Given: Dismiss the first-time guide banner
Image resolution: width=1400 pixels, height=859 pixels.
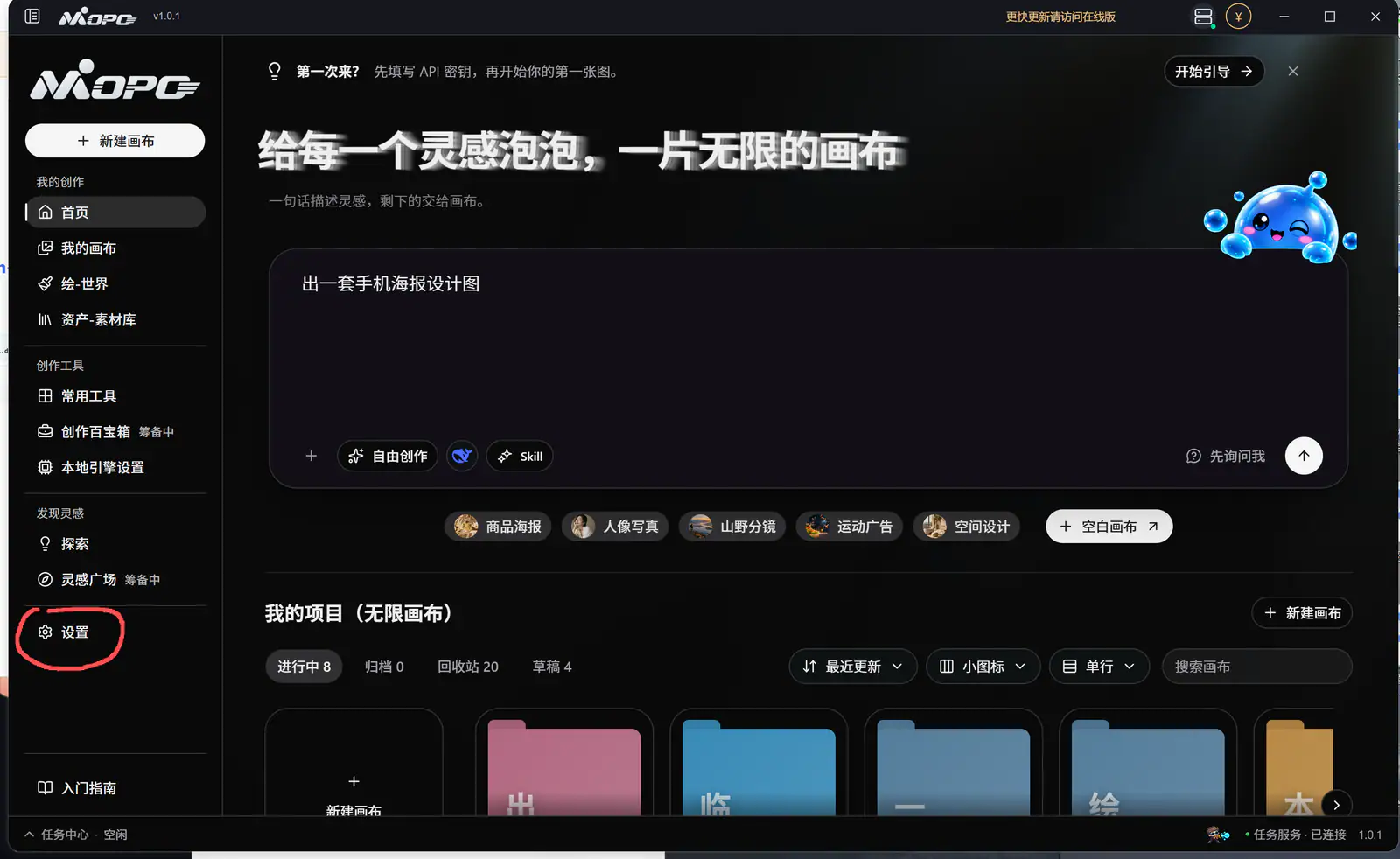Looking at the screenshot, I should [1293, 71].
